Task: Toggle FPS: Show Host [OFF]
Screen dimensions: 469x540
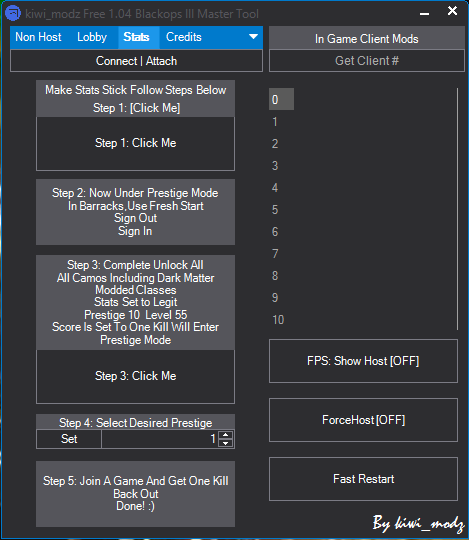Action: point(363,361)
